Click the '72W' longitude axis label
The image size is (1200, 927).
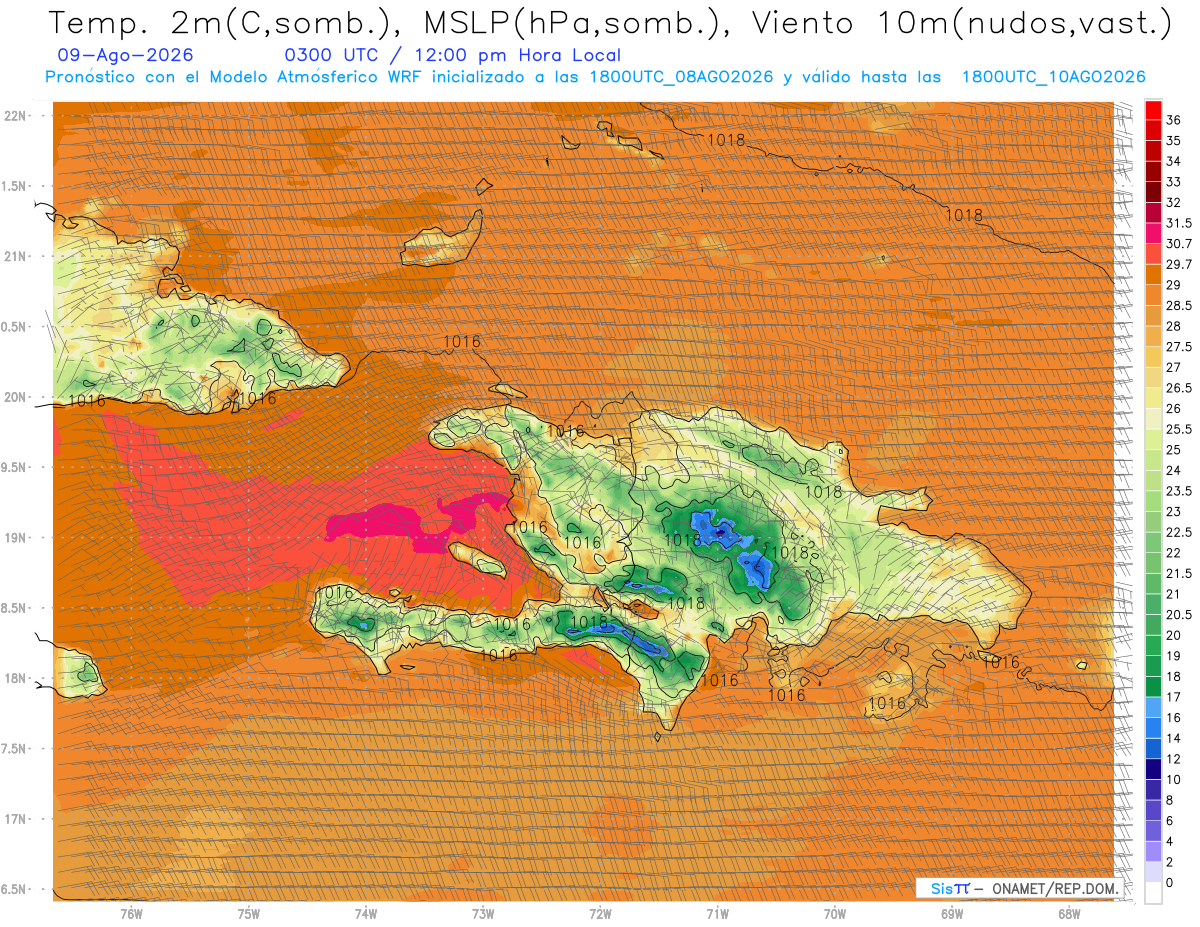[x=600, y=914]
